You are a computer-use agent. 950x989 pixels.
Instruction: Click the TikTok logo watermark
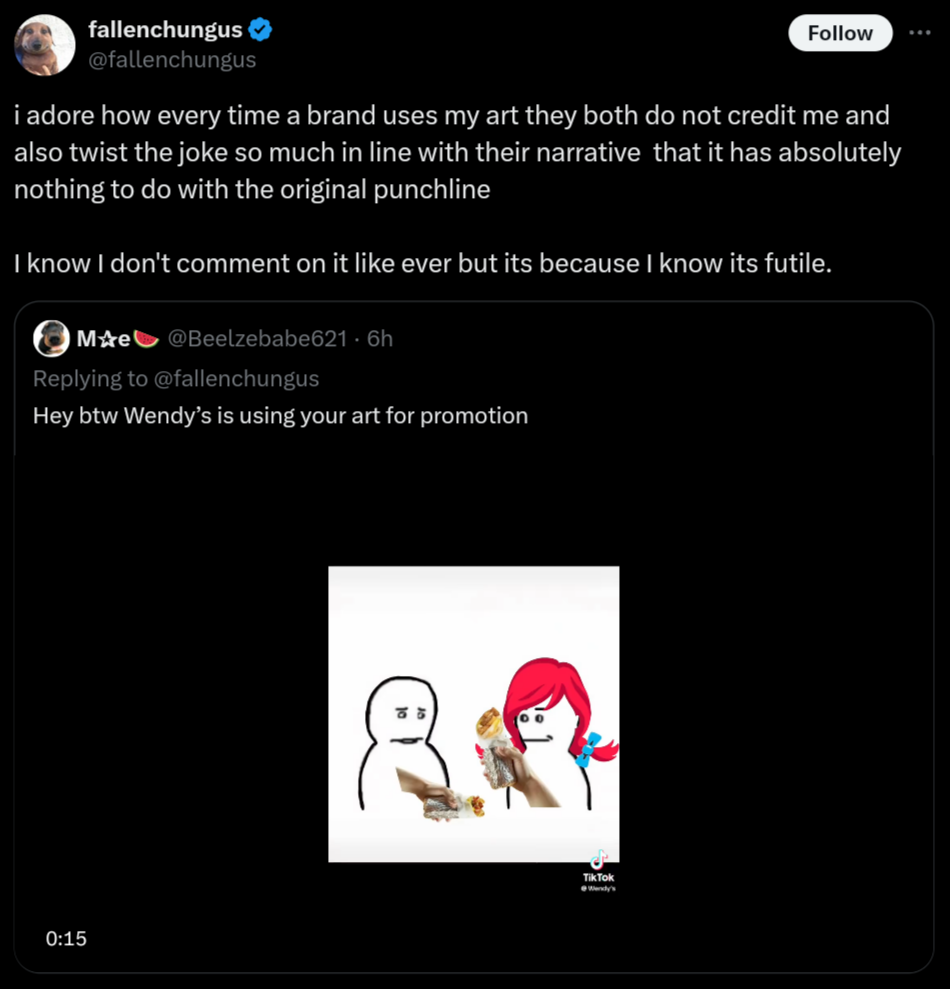[599, 860]
